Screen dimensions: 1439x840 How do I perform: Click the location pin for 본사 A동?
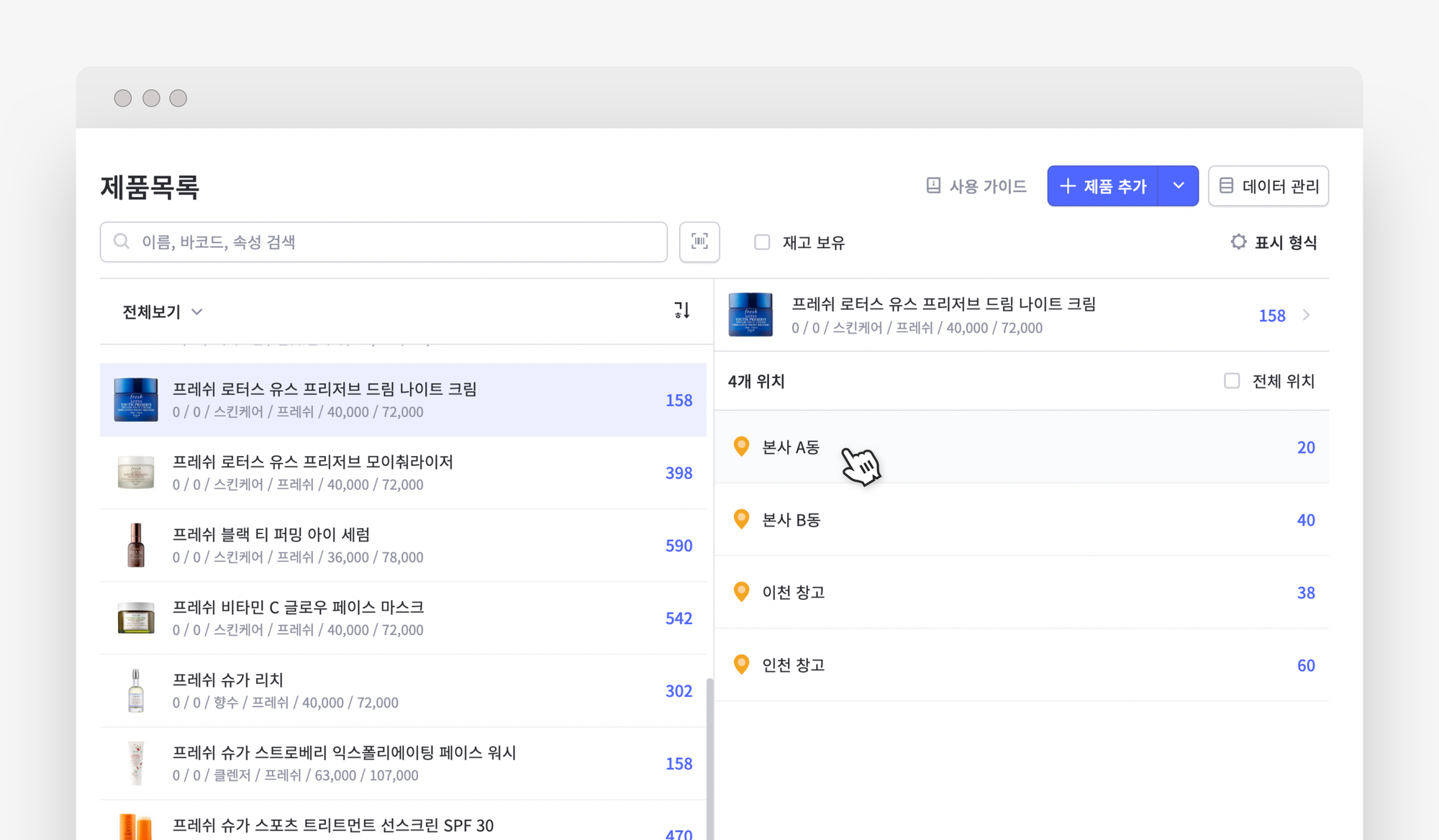pyautogui.click(x=741, y=447)
